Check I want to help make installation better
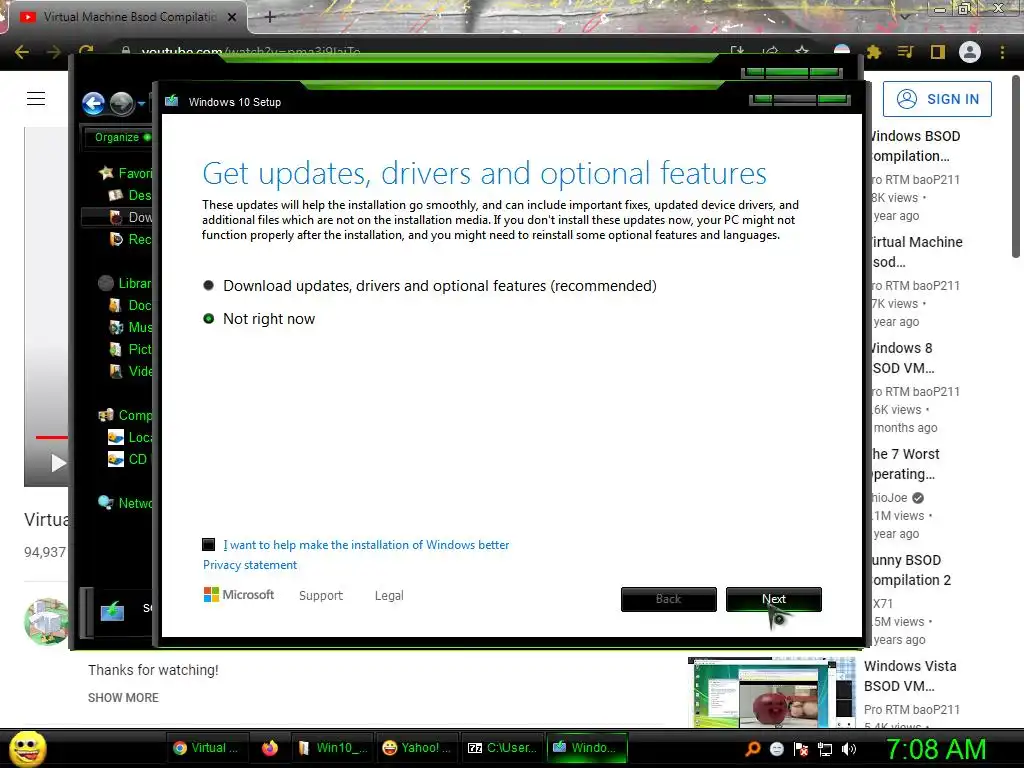This screenshot has width=1024, height=768. [x=209, y=545]
